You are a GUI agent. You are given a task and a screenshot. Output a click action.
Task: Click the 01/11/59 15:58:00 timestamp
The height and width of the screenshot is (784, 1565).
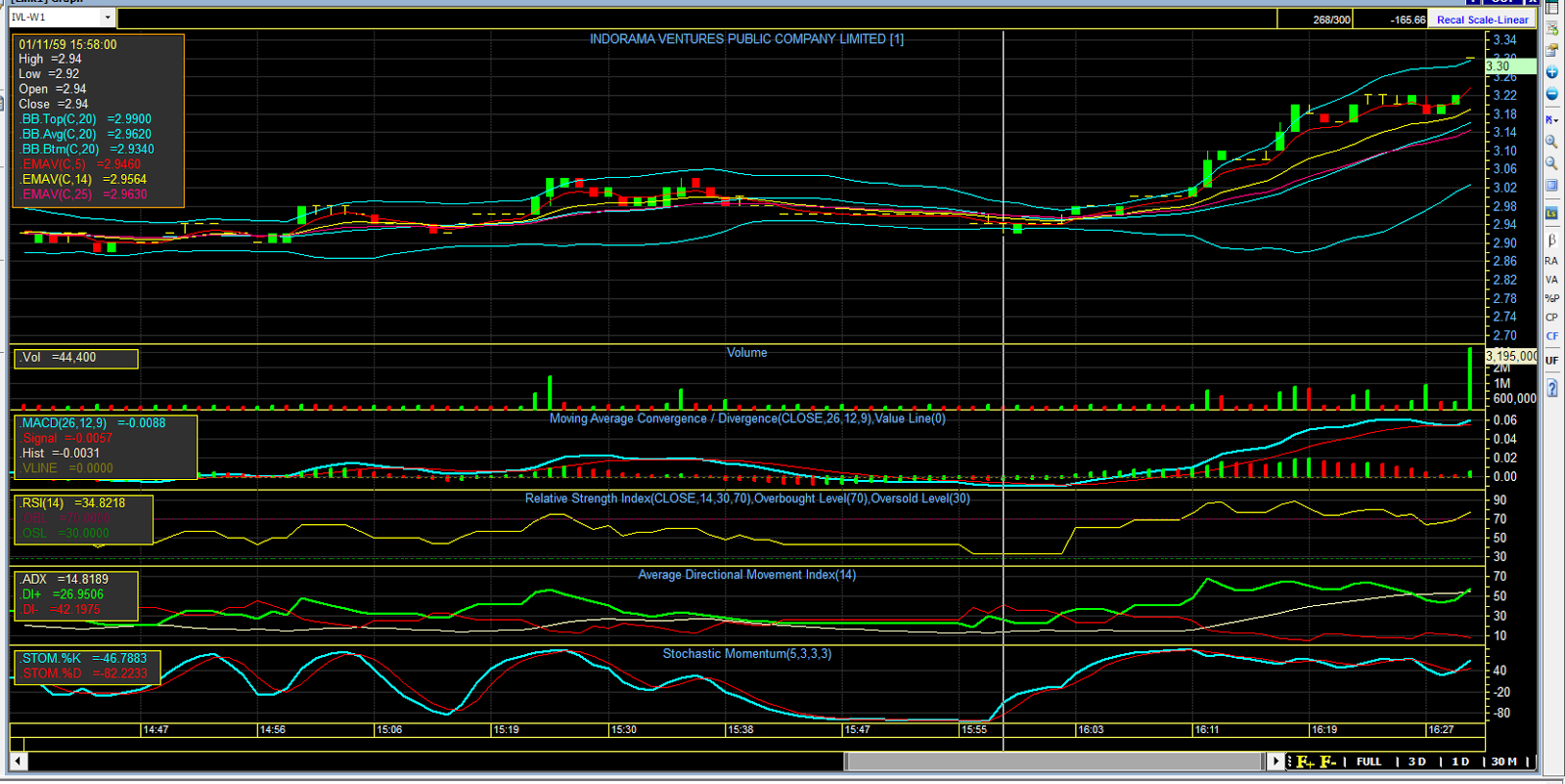(x=67, y=44)
